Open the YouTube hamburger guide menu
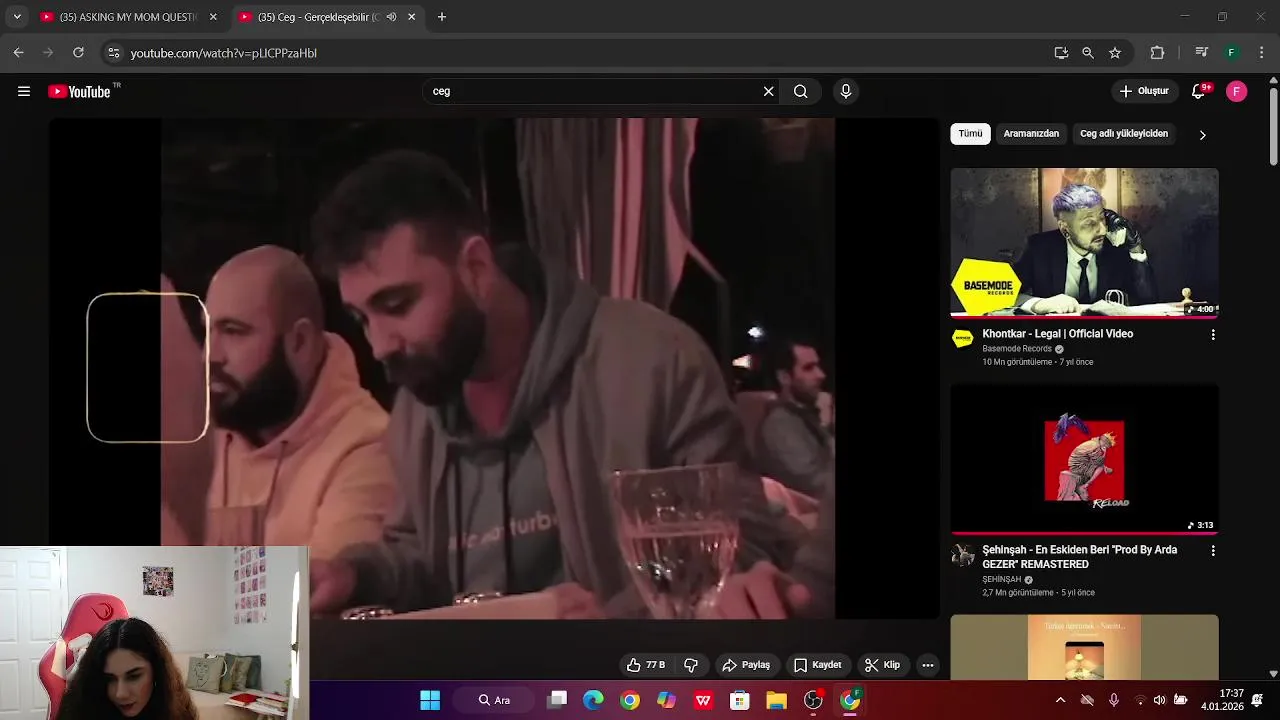 (x=24, y=91)
